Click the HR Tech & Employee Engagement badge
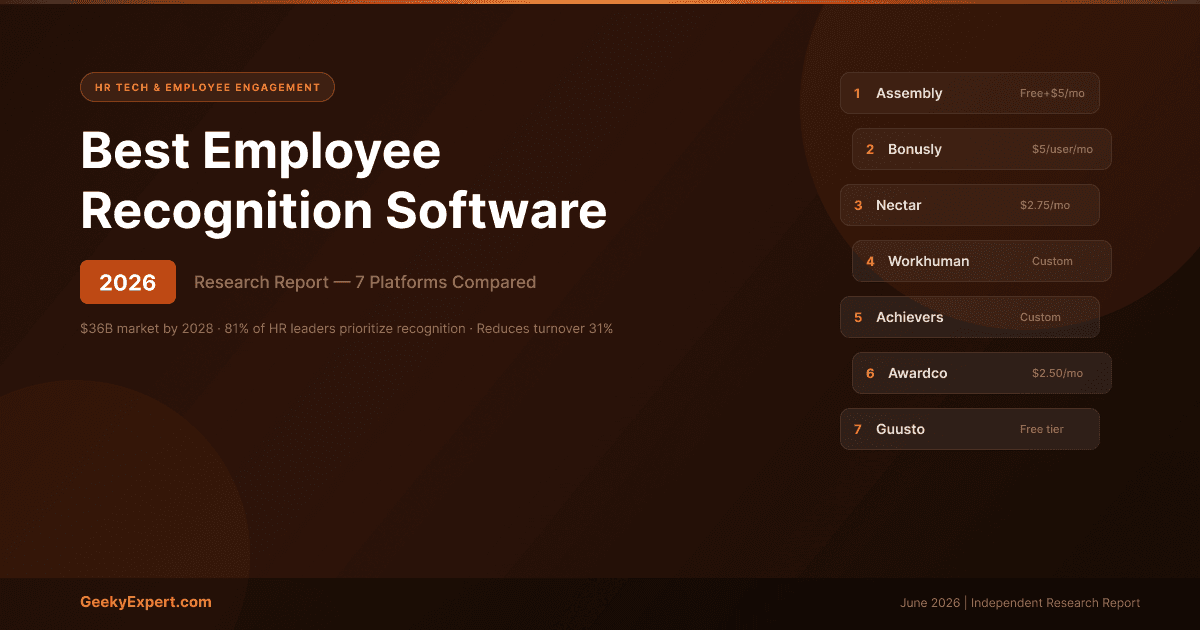Image resolution: width=1200 pixels, height=630 pixels. tap(207, 87)
